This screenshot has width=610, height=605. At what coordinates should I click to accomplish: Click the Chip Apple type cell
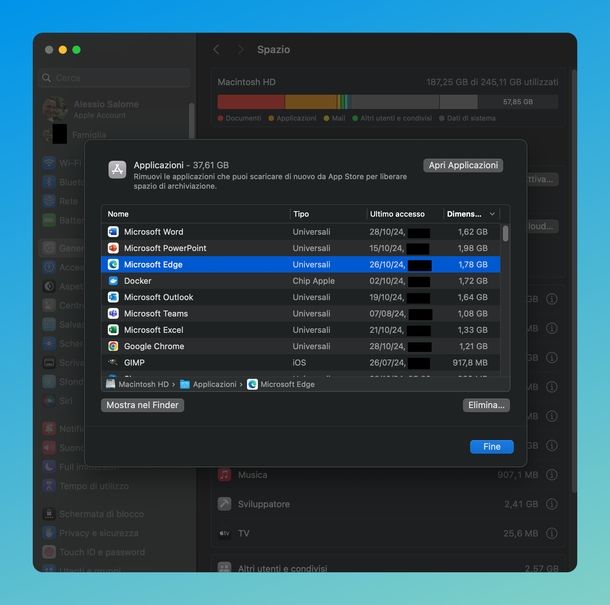[x=314, y=281]
